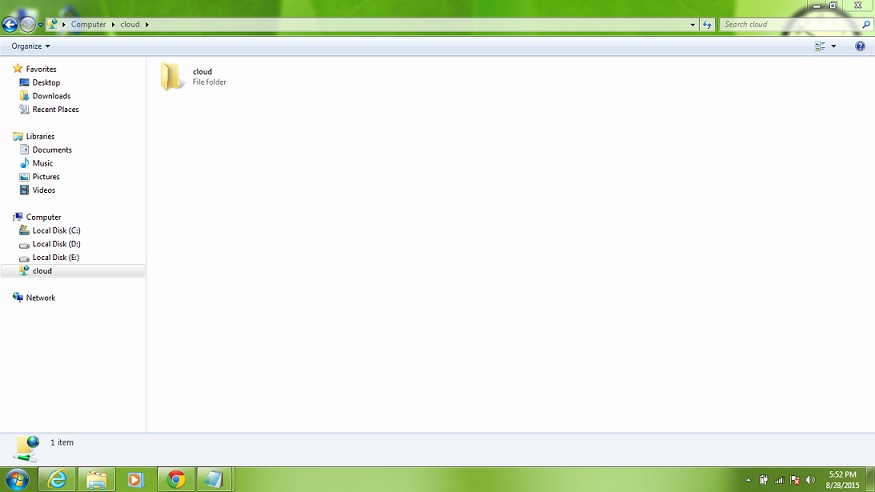Show hidden tray icons arrow
The width and height of the screenshot is (875, 492).
pos(748,480)
